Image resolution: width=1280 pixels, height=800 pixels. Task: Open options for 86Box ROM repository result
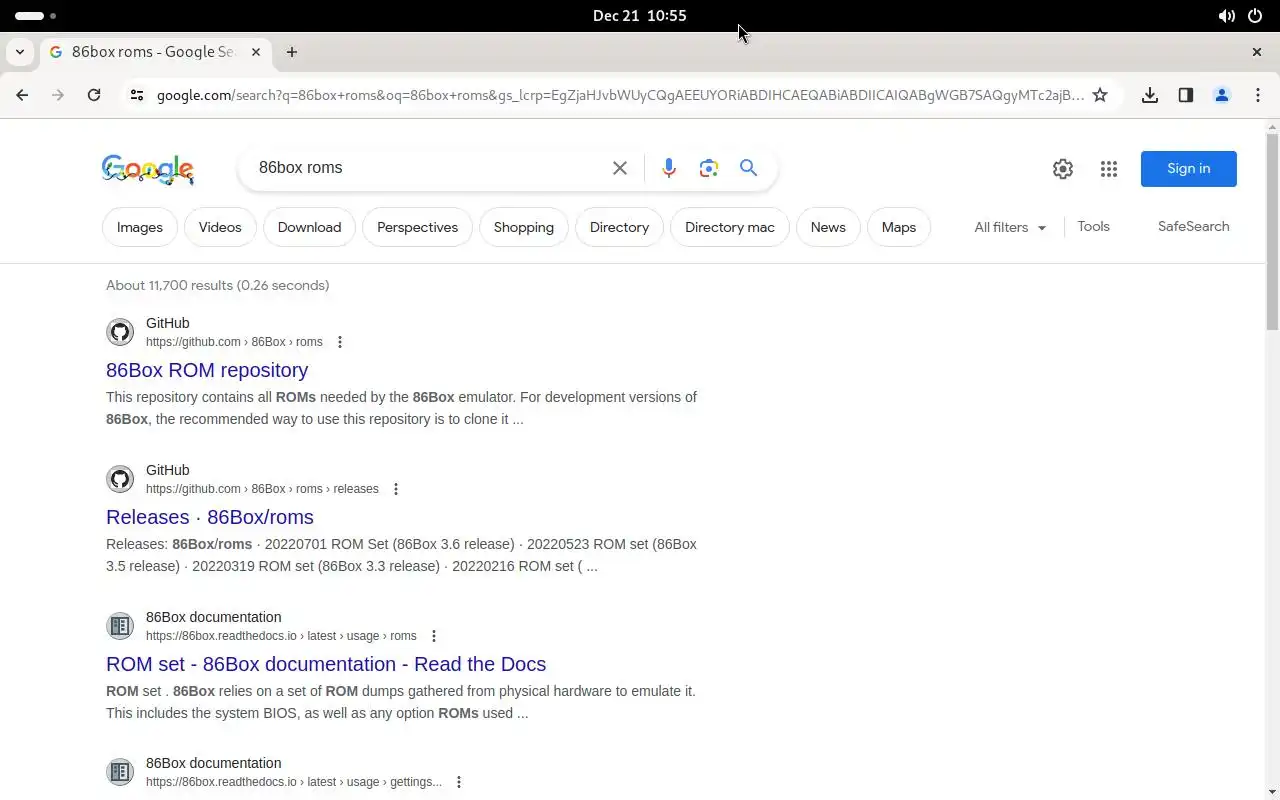[340, 342]
